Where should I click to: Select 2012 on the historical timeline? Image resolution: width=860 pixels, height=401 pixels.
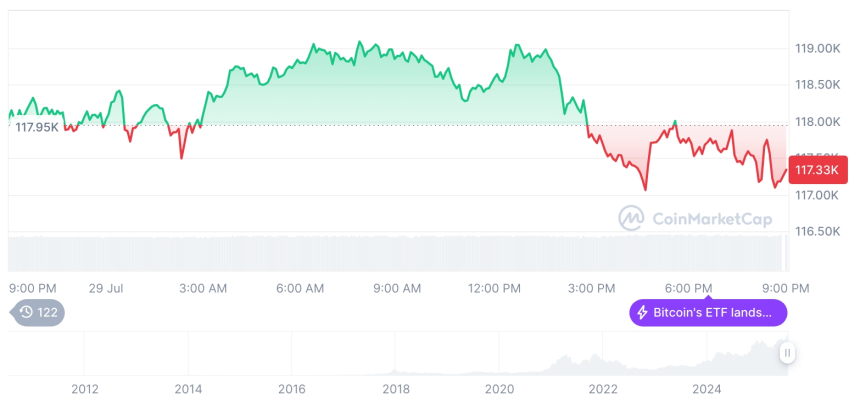pos(84,389)
